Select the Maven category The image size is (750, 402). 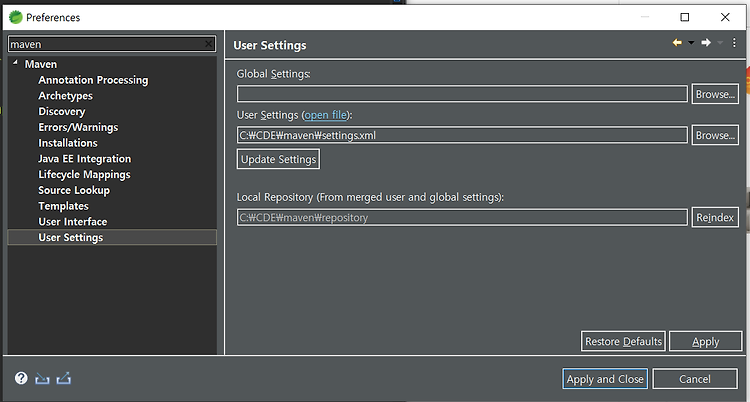[x=41, y=64]
